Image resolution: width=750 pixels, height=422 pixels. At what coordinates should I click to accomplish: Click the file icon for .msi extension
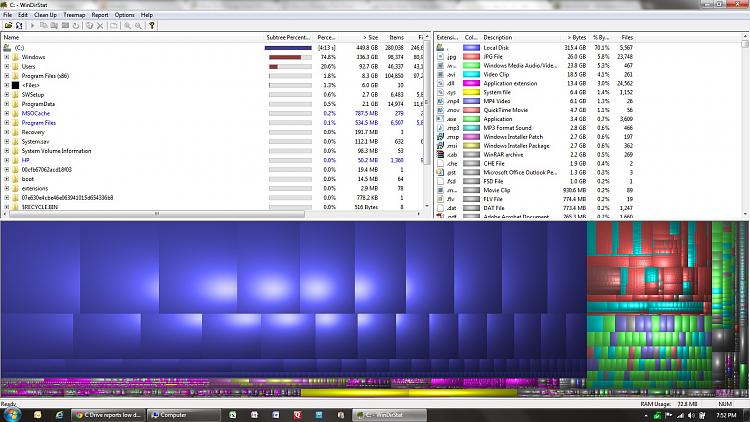[440, 145]
